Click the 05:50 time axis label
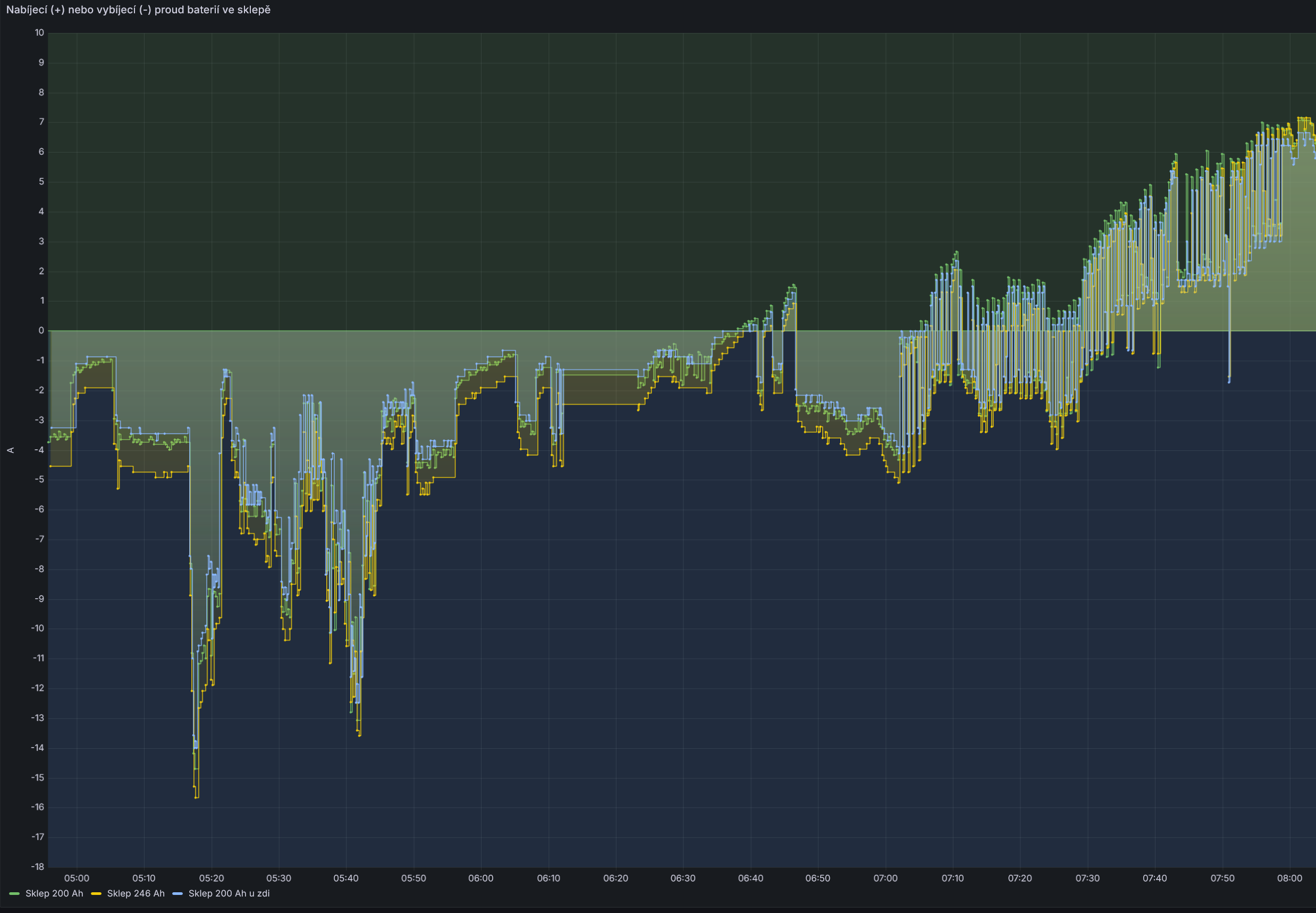 click(414, 878)
